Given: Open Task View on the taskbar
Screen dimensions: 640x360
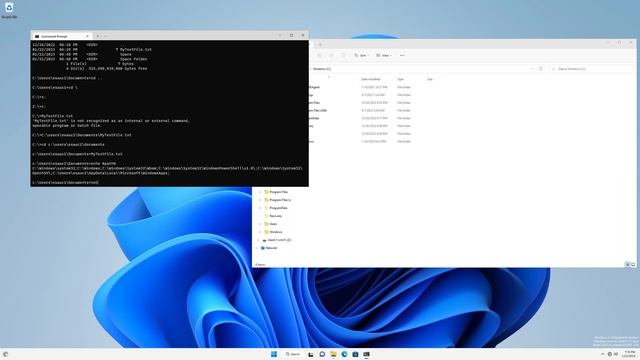Looking at the screenshot, I should pos(311,354).
